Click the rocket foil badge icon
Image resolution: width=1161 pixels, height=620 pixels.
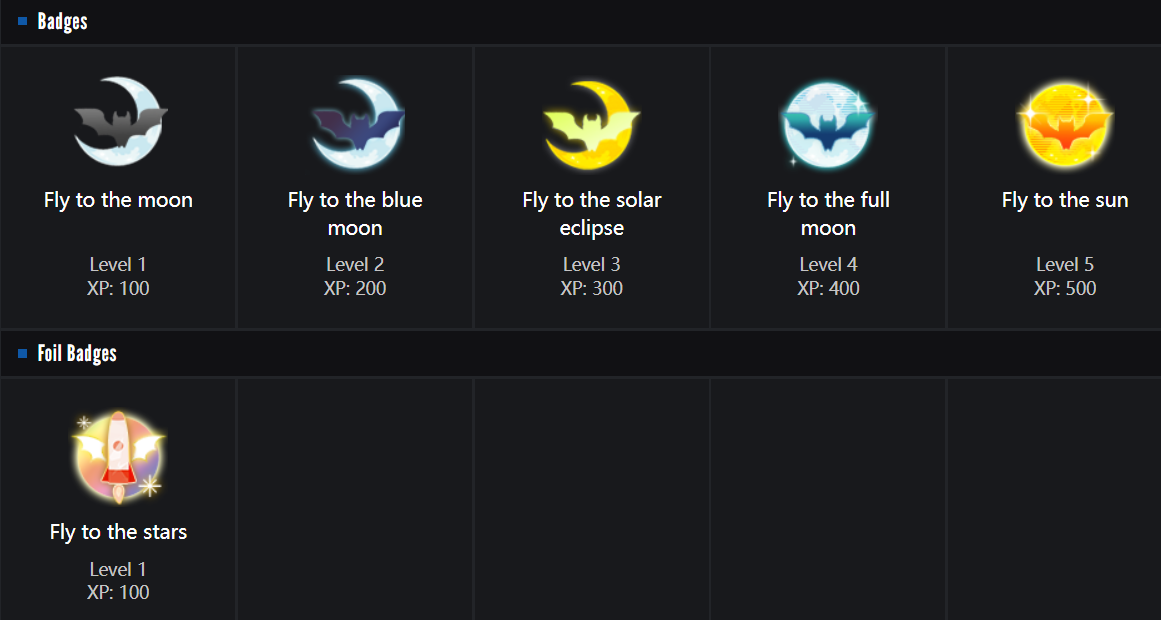(119, 455)
